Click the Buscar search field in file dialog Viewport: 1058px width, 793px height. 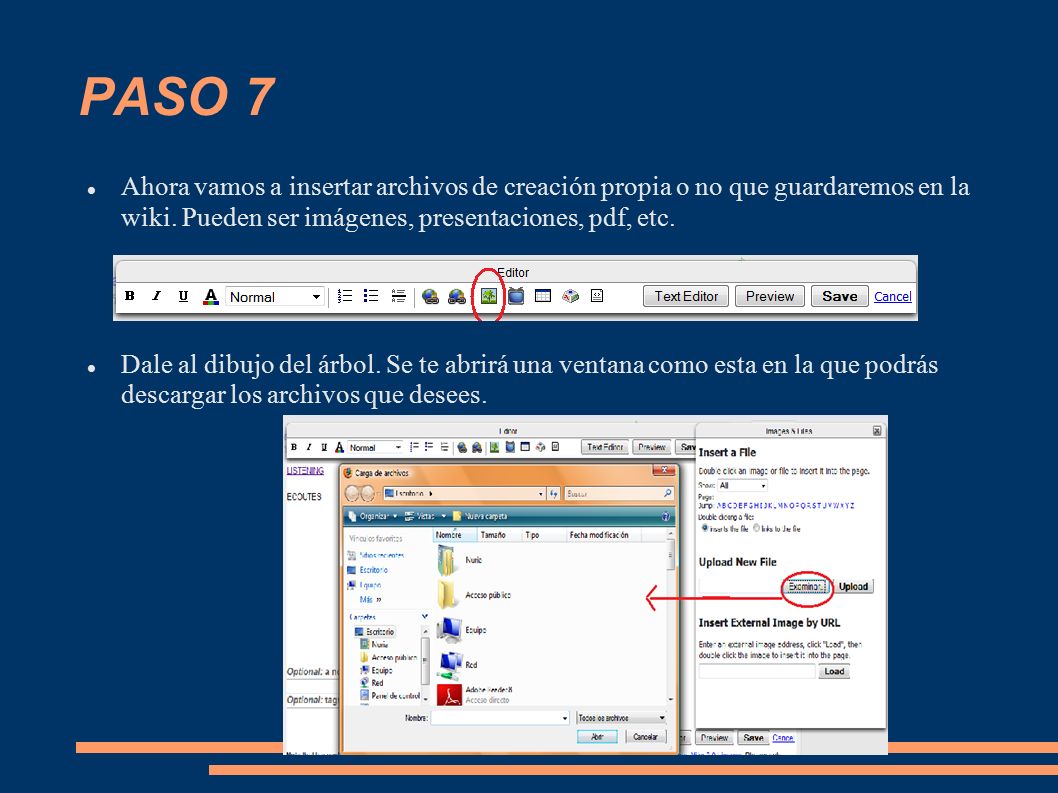(x=619, y=494)
